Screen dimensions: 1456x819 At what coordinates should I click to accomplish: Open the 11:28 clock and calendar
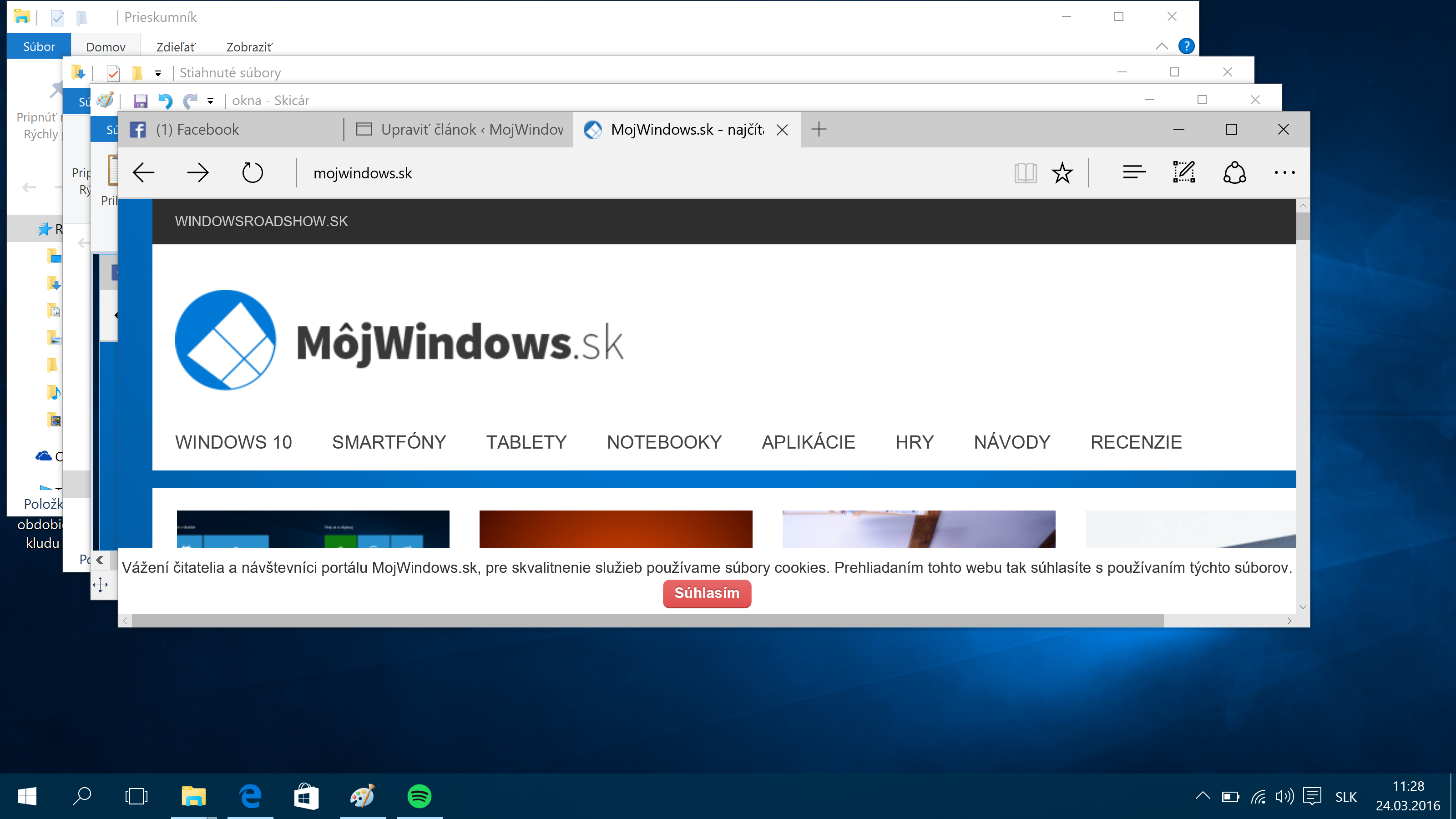1408,796
